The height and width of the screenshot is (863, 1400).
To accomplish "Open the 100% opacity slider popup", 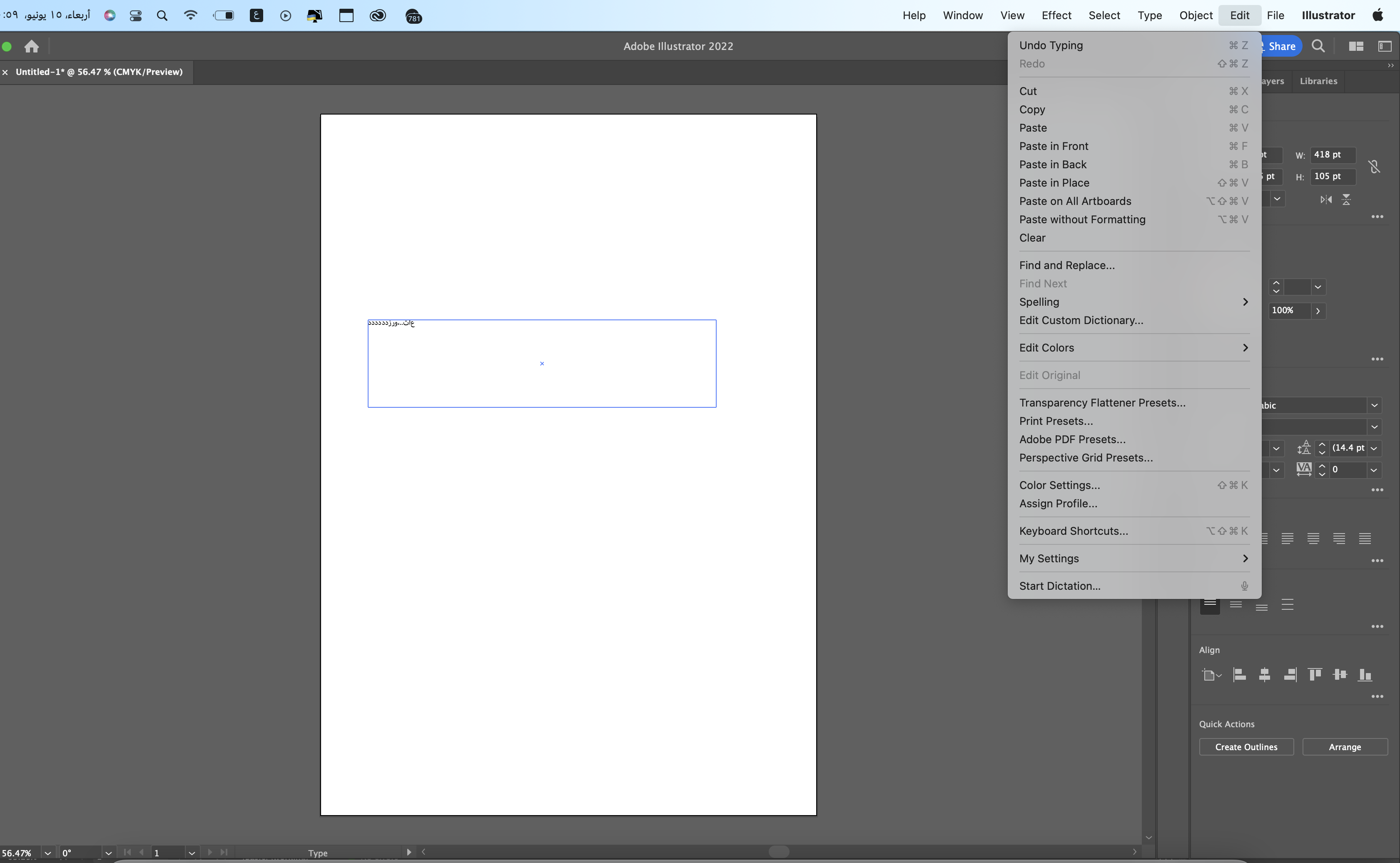I will pos(1318,311).
